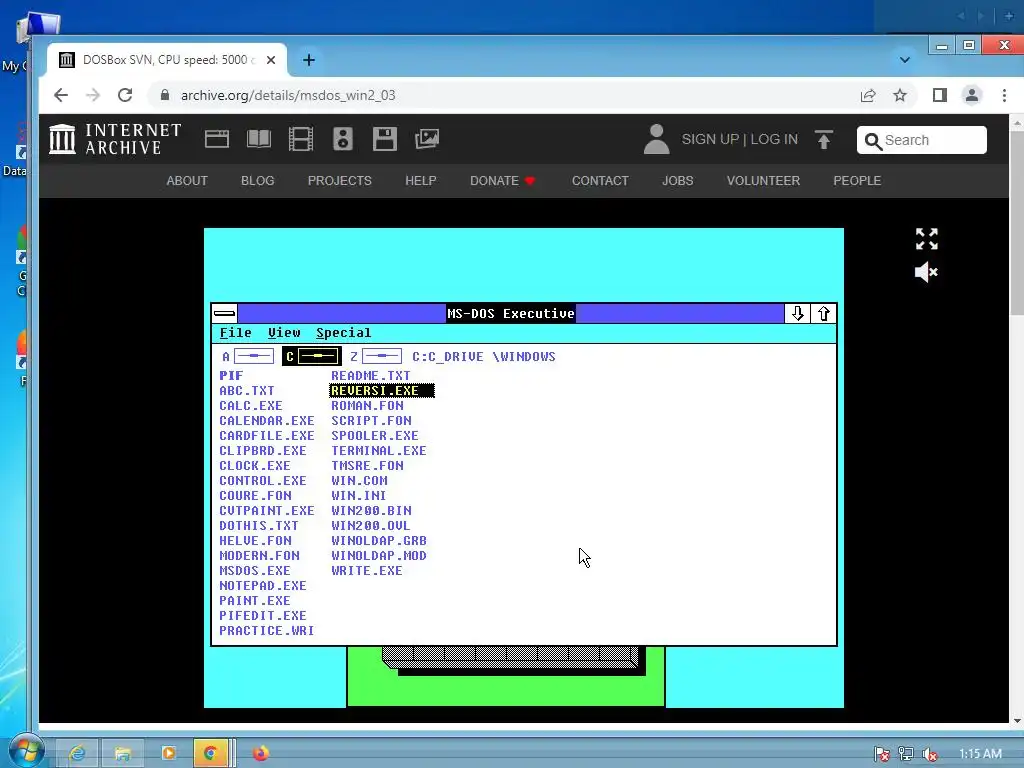Open the Internet Archive texts book icon

click(259, 139)
